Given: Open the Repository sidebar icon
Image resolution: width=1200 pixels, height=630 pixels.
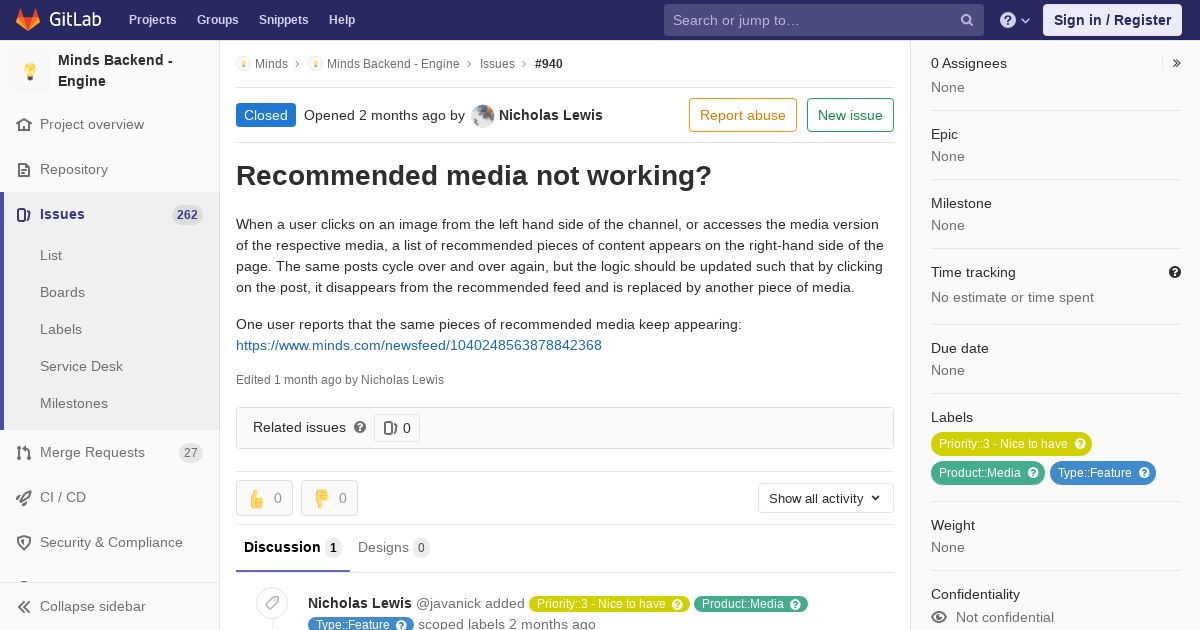Looking at the screenshot, I should [x=24, y=170].
